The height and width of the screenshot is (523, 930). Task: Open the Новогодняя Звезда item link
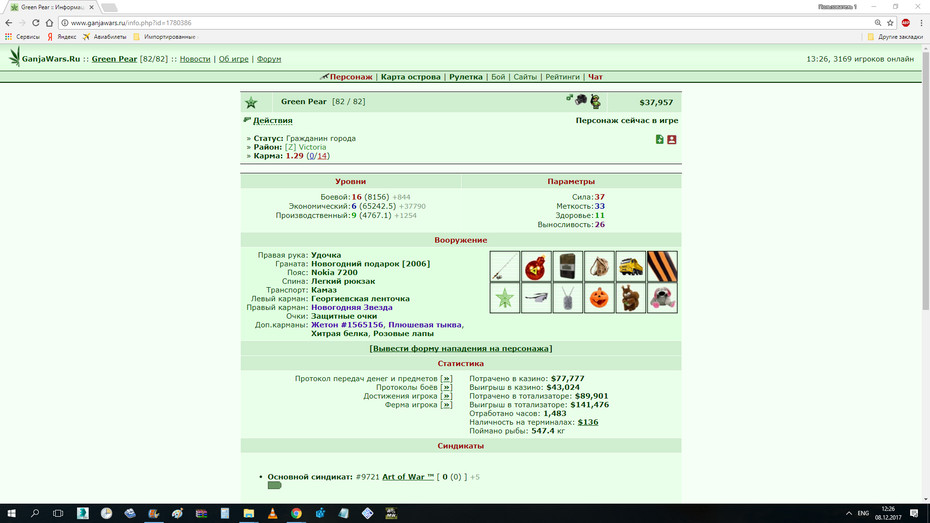(352, 307)
